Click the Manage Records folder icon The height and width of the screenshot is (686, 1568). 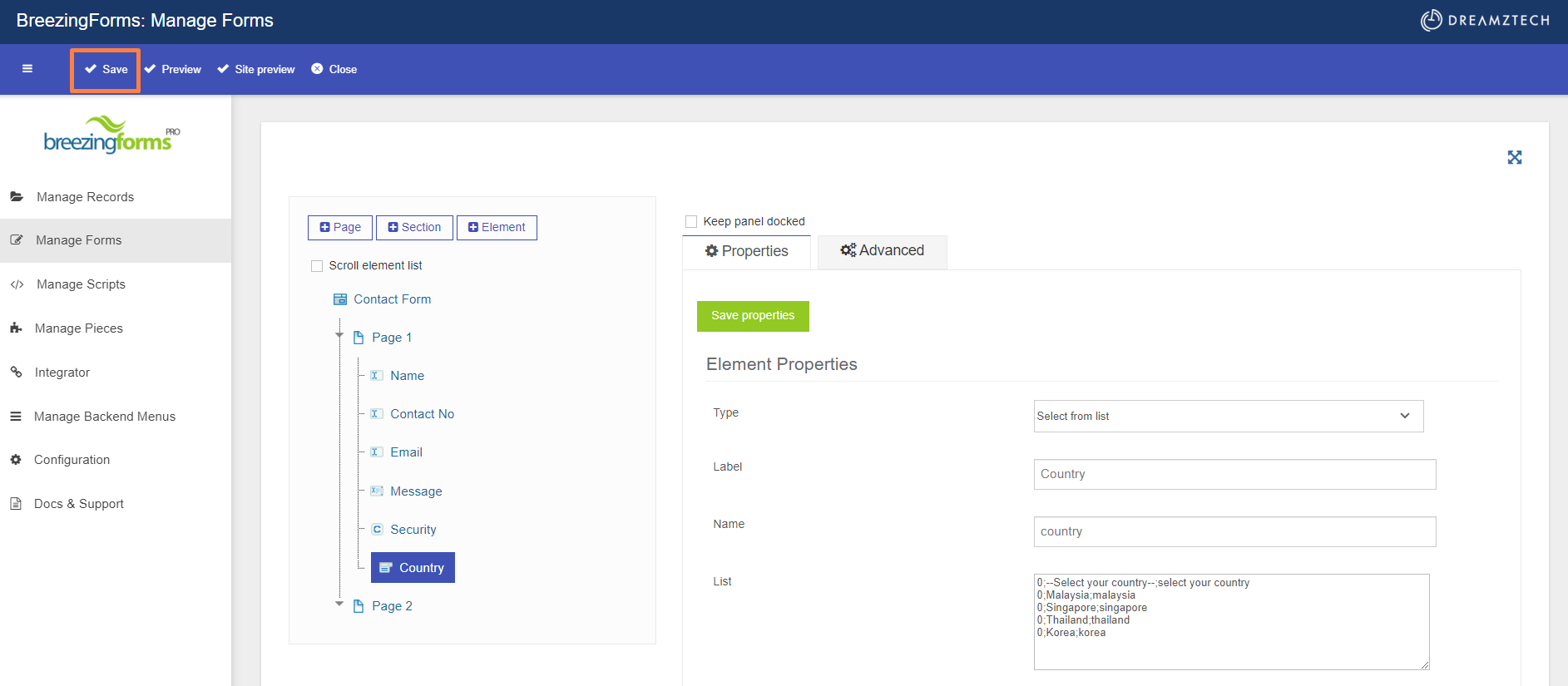pyautogui.click(x=17, y=197)
